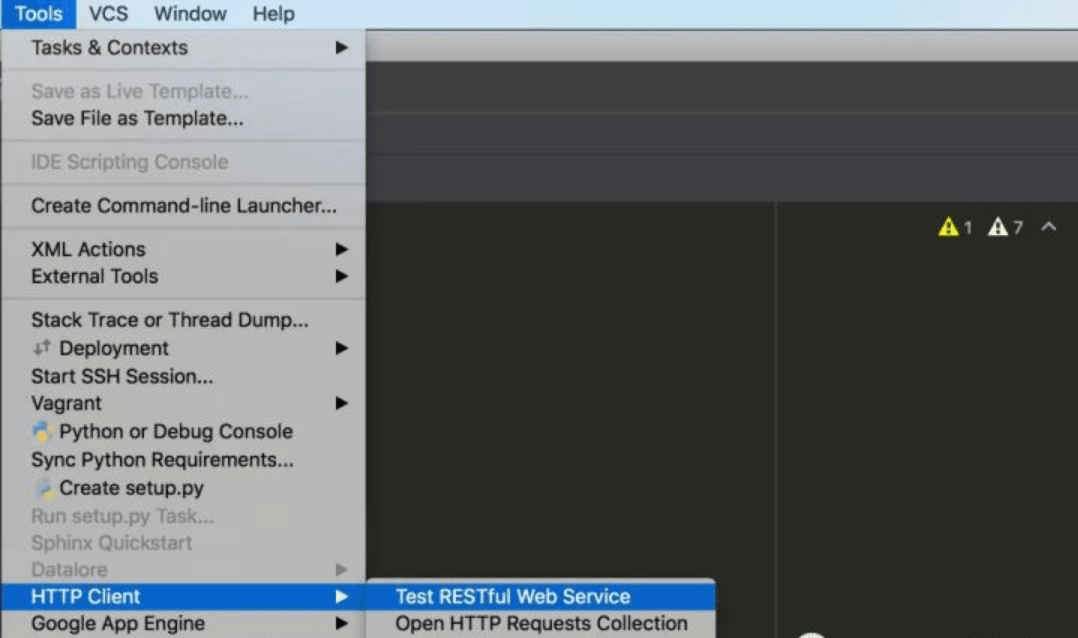
Task: Choose Create setup.py
Action: coord(184,487)
